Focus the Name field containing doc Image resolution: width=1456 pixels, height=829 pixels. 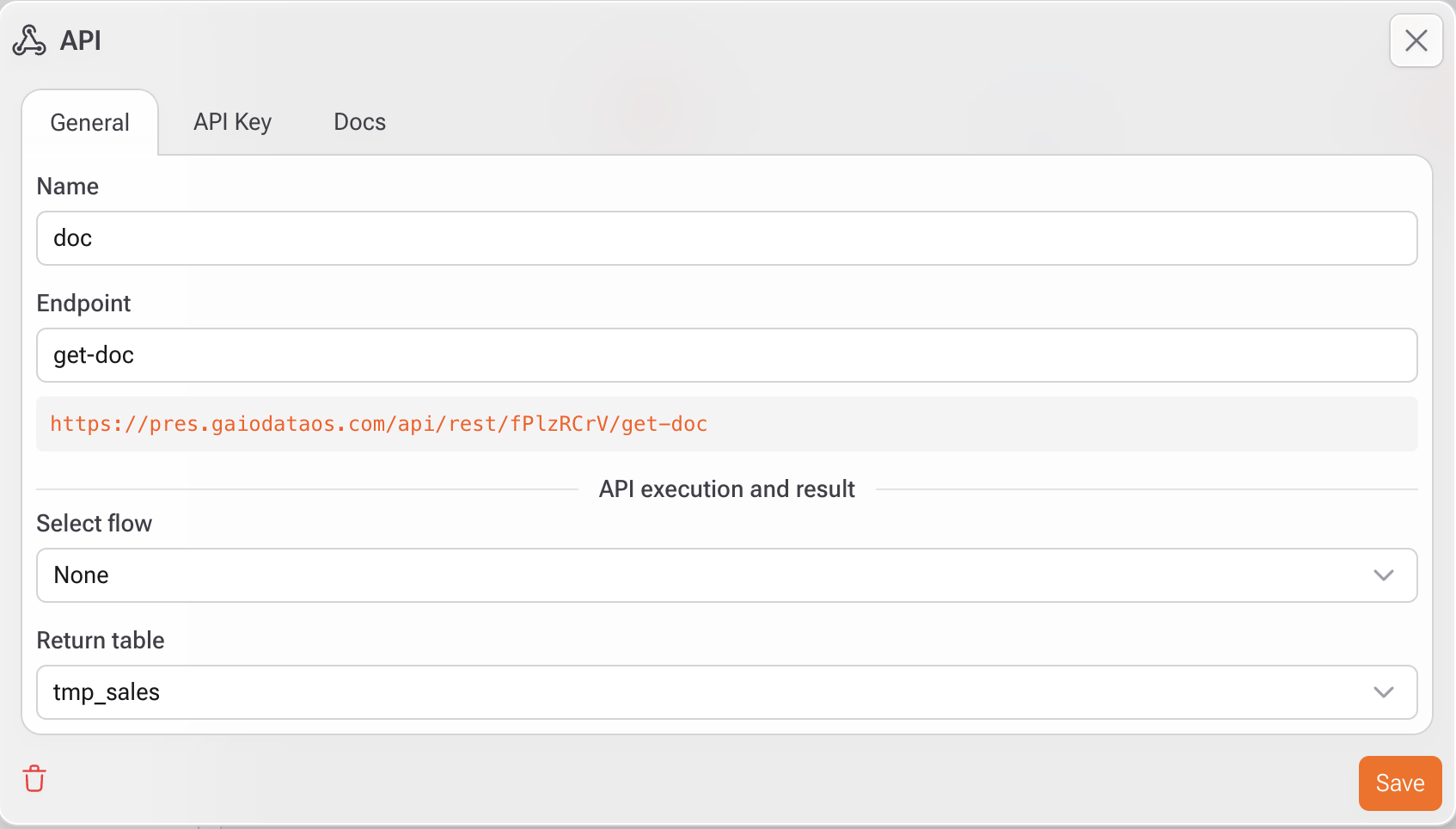click(x=726, y=238)
